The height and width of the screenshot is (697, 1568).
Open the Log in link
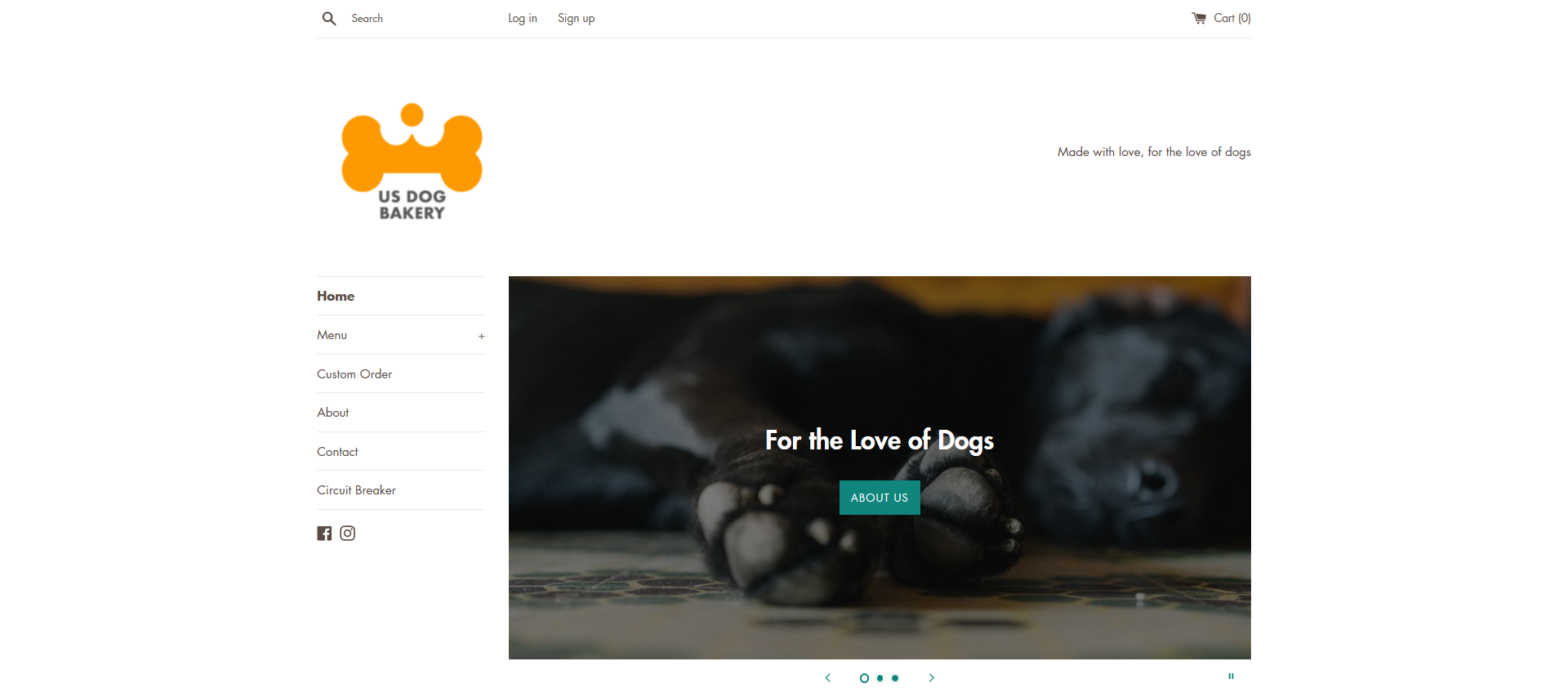click(x=523, y=18)
